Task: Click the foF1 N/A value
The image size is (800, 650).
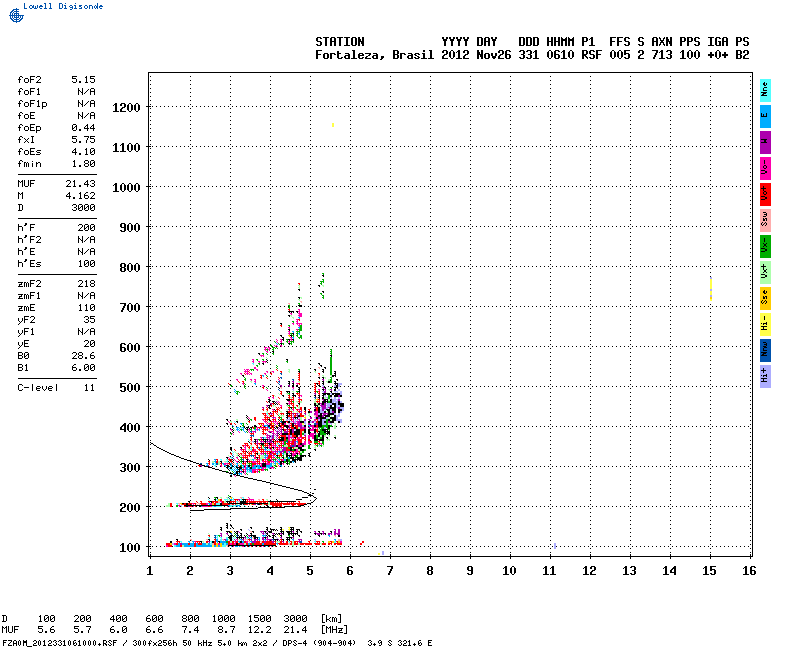Action: pos(86,92)
